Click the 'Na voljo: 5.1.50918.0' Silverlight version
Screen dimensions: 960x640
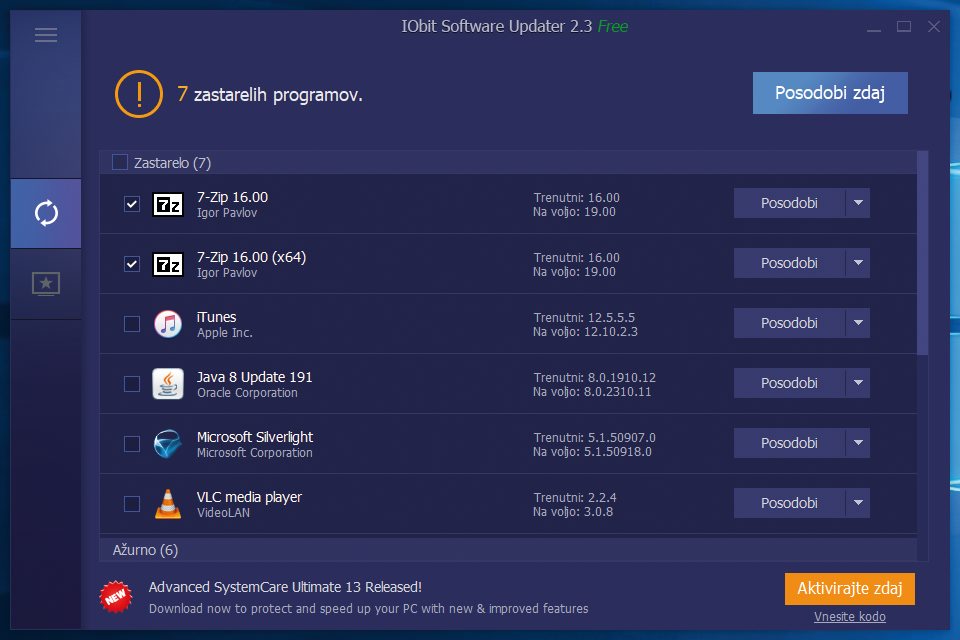[592, 452]
